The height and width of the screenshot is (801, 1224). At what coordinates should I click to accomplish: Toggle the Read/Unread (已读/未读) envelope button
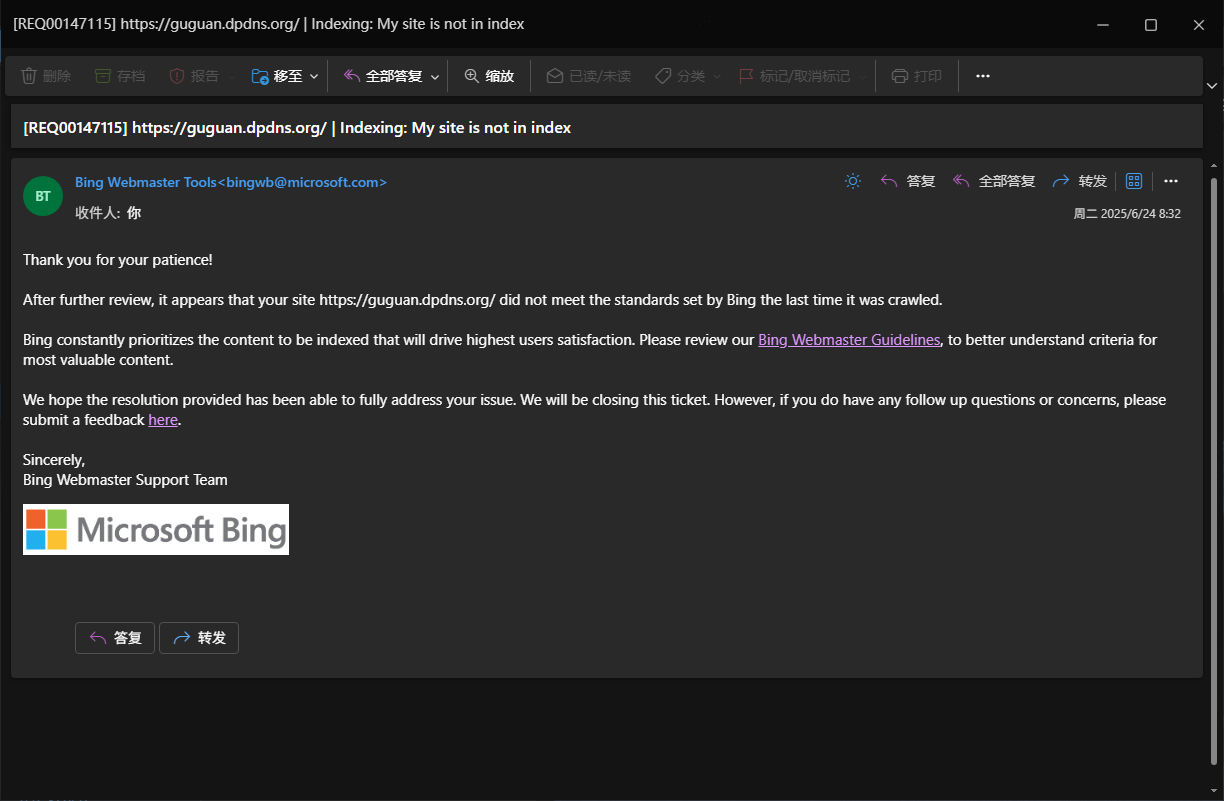(x=588, y=76)
